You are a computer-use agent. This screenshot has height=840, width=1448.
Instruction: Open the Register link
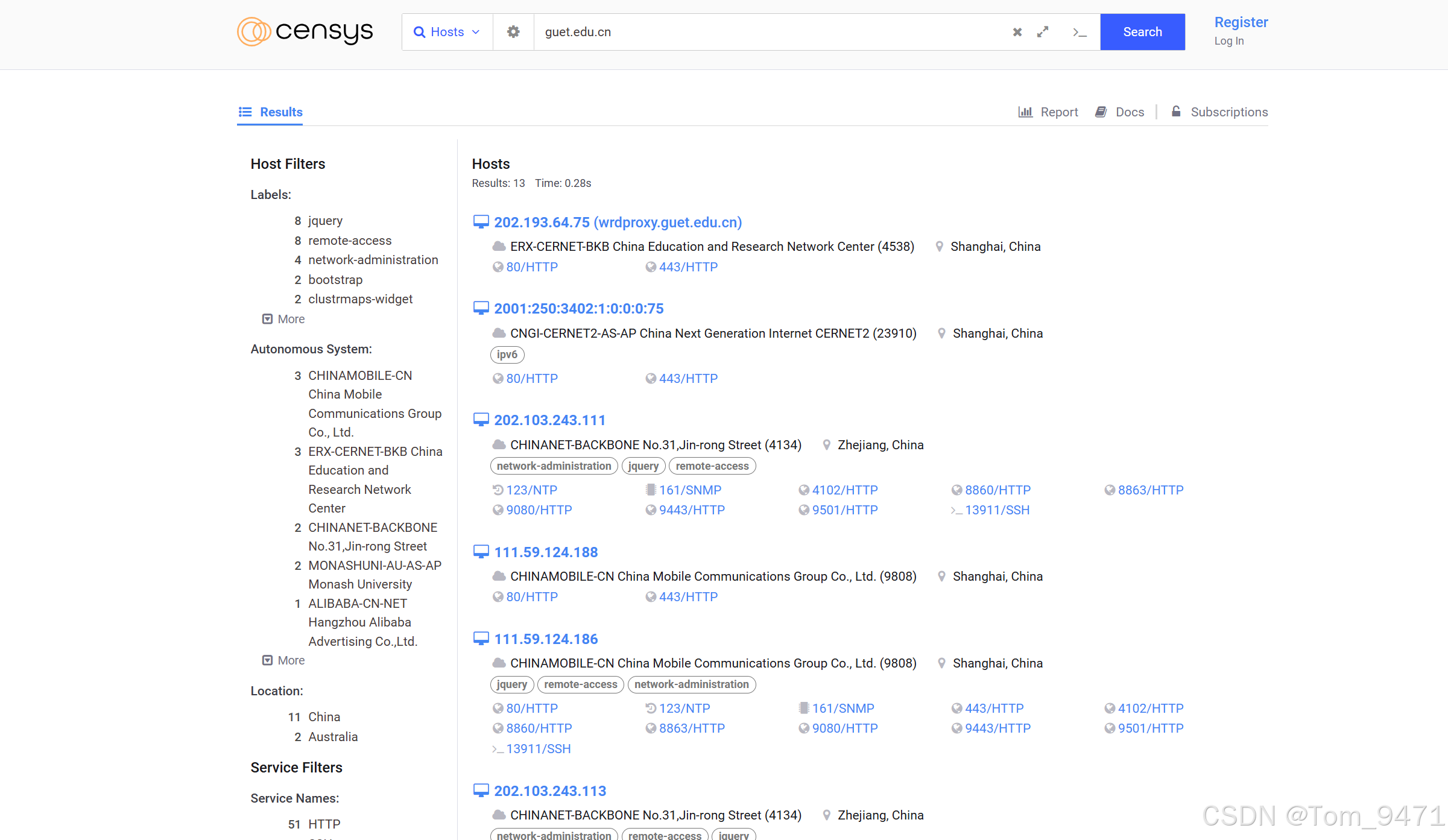(x=1241, y=22)
